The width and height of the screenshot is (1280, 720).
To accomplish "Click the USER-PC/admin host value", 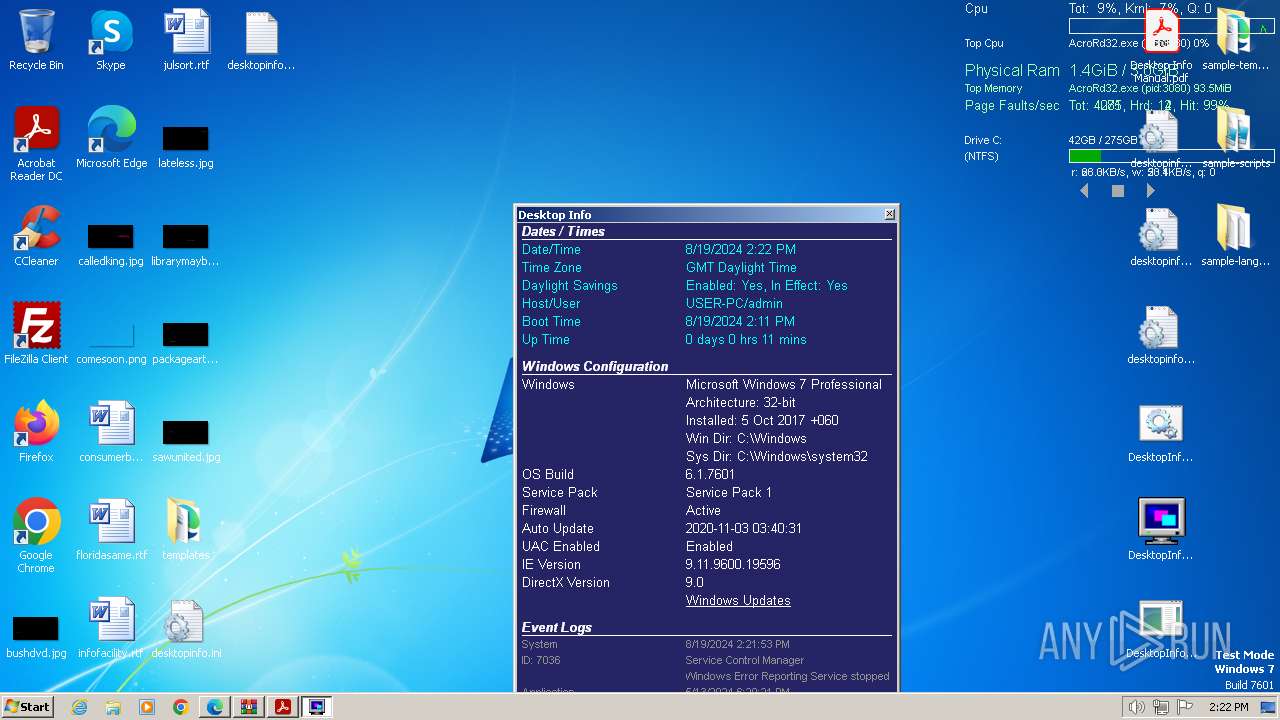I will point(734,303).
